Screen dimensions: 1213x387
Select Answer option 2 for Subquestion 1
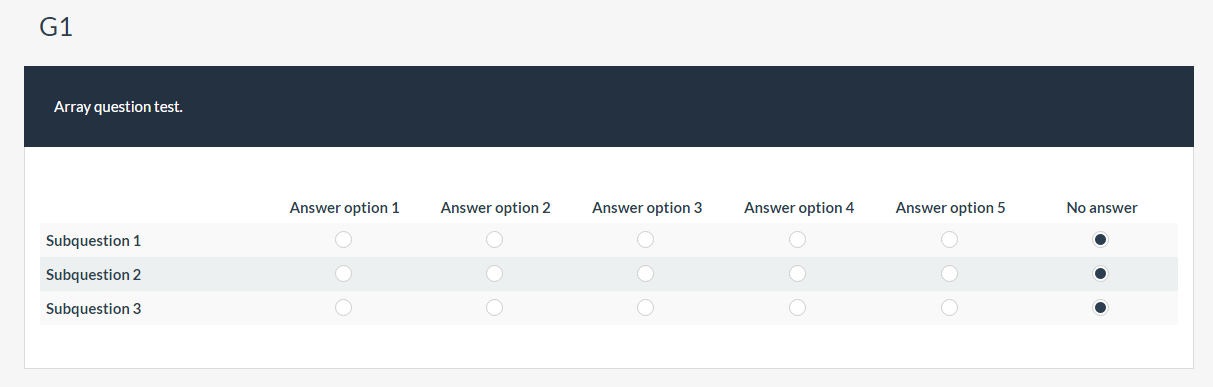[495, 240]
